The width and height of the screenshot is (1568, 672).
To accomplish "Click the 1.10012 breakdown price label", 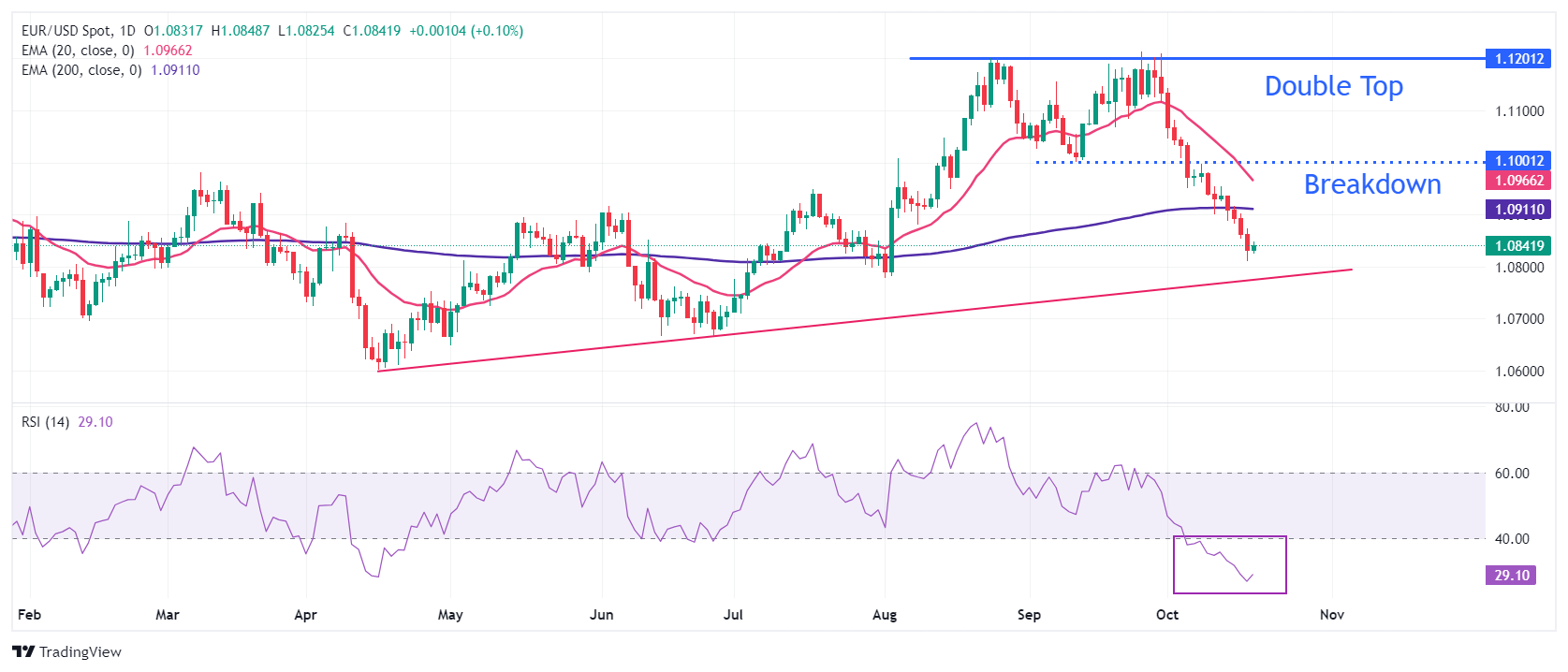I will pos(1517,161).
